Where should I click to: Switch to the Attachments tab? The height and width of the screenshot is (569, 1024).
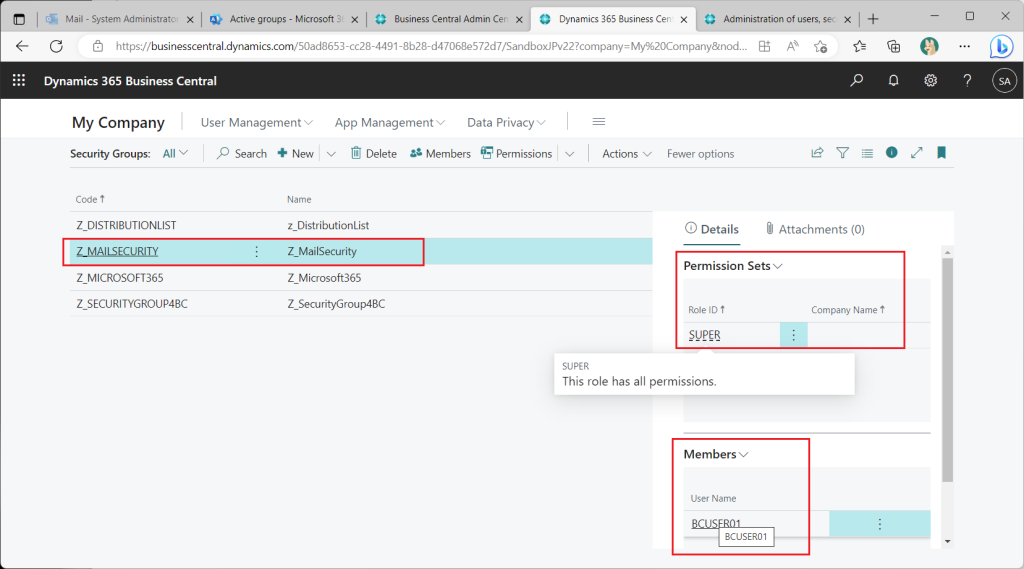814,229
